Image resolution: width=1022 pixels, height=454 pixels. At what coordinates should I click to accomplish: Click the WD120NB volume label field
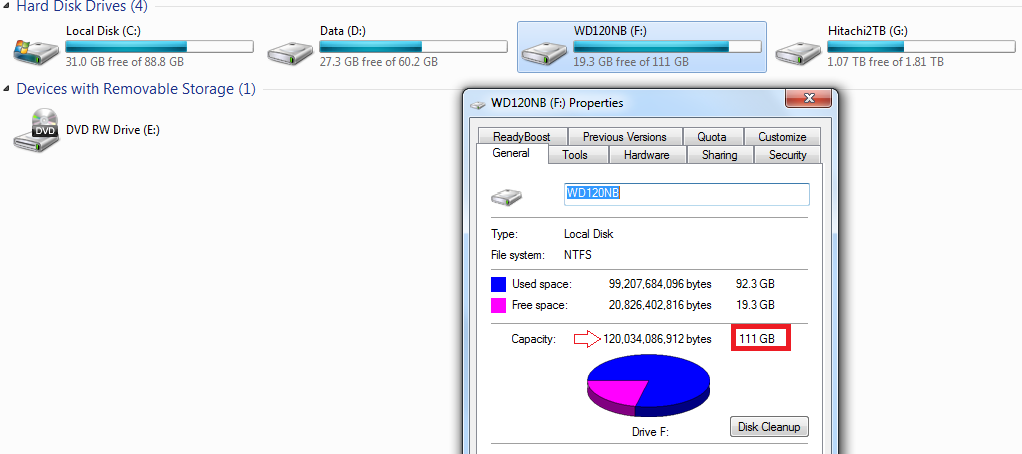(686, 194)
